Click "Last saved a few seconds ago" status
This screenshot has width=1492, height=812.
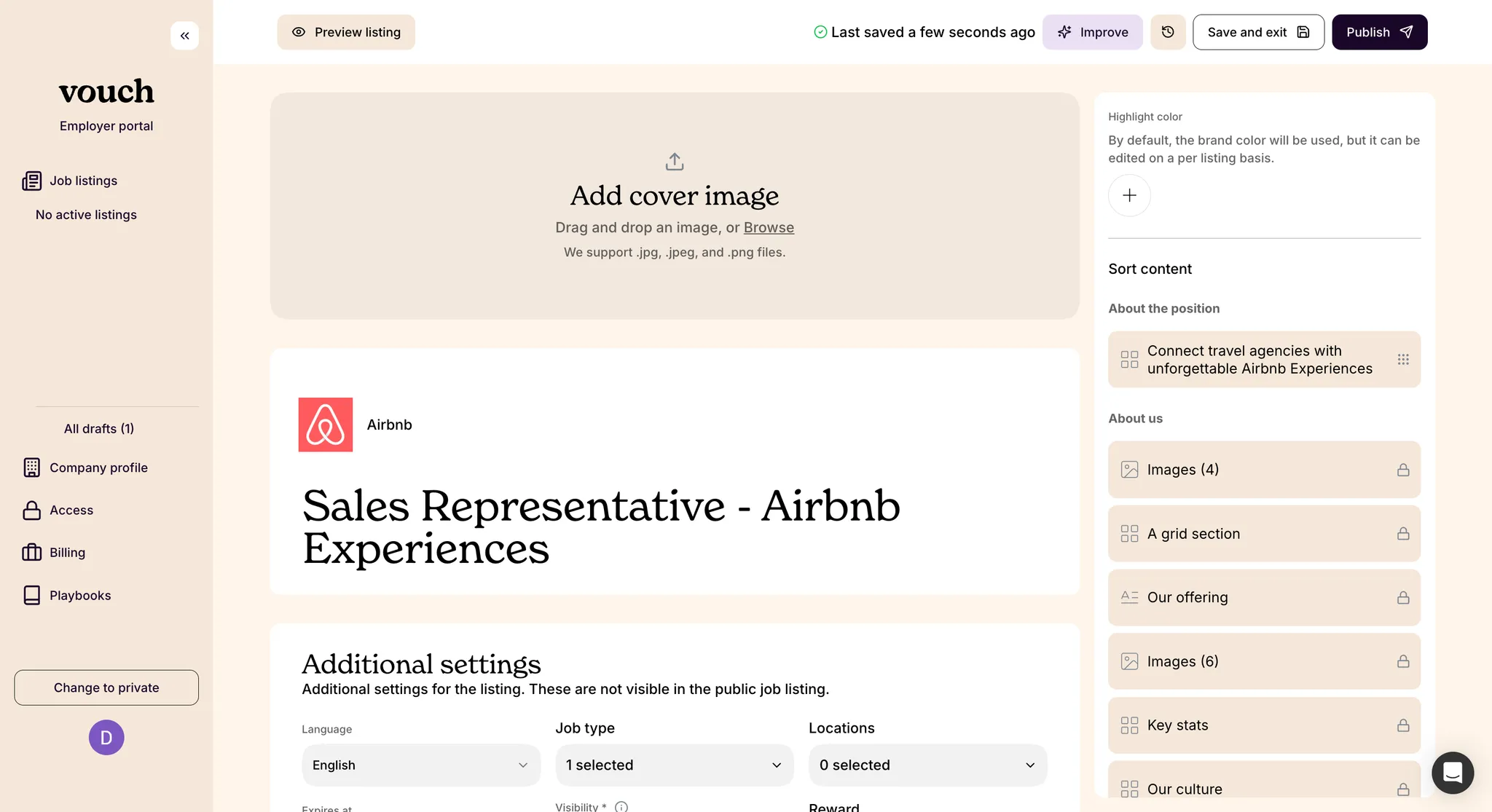(924, 32)
